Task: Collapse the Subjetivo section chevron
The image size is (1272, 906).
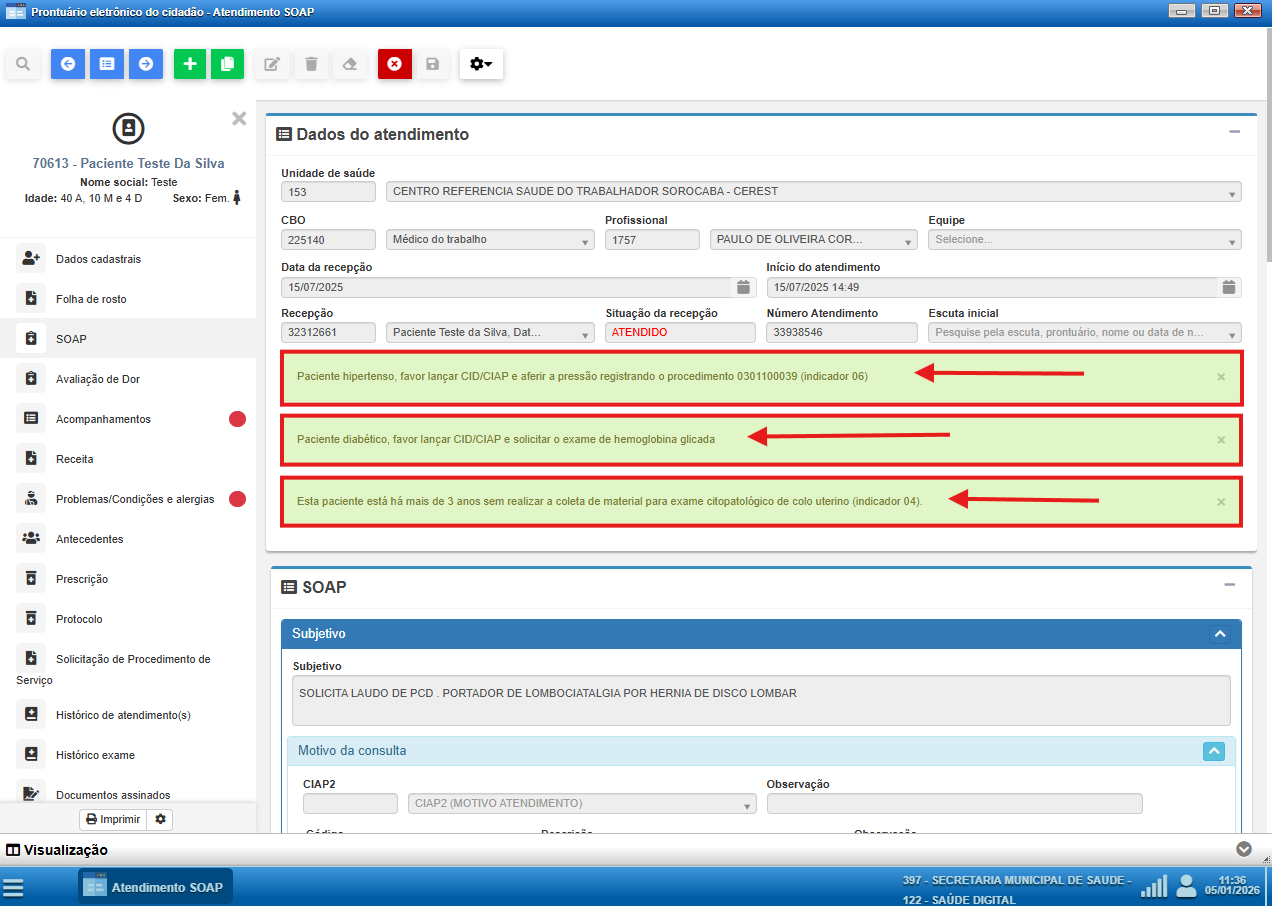Action: [x=1218, y=634]
